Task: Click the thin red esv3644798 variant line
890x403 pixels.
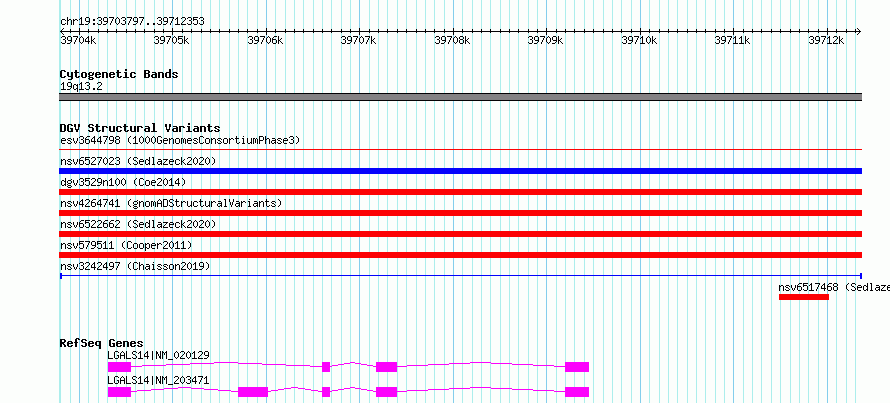Action: pos(461,150)
